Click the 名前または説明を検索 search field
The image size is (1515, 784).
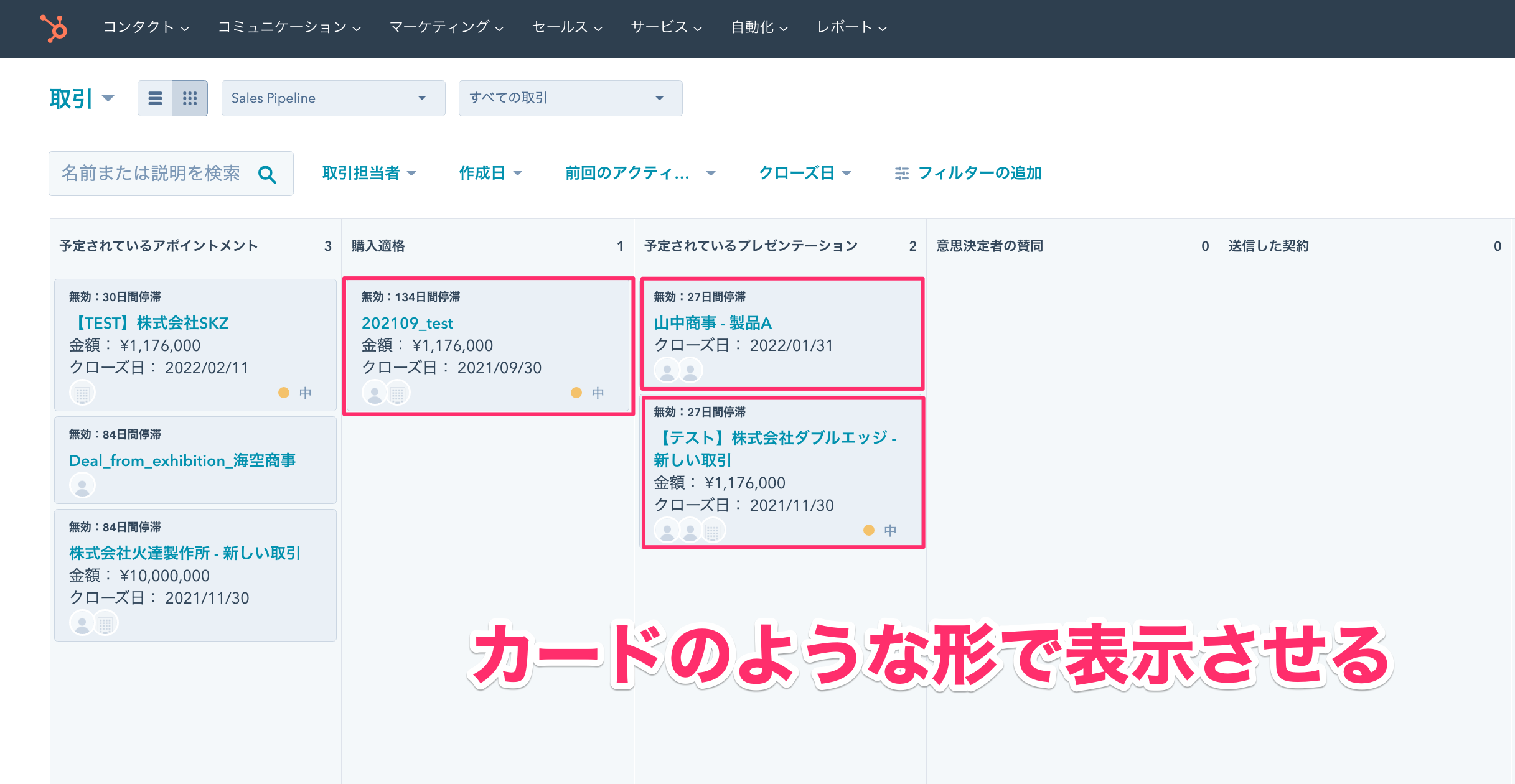171,174
